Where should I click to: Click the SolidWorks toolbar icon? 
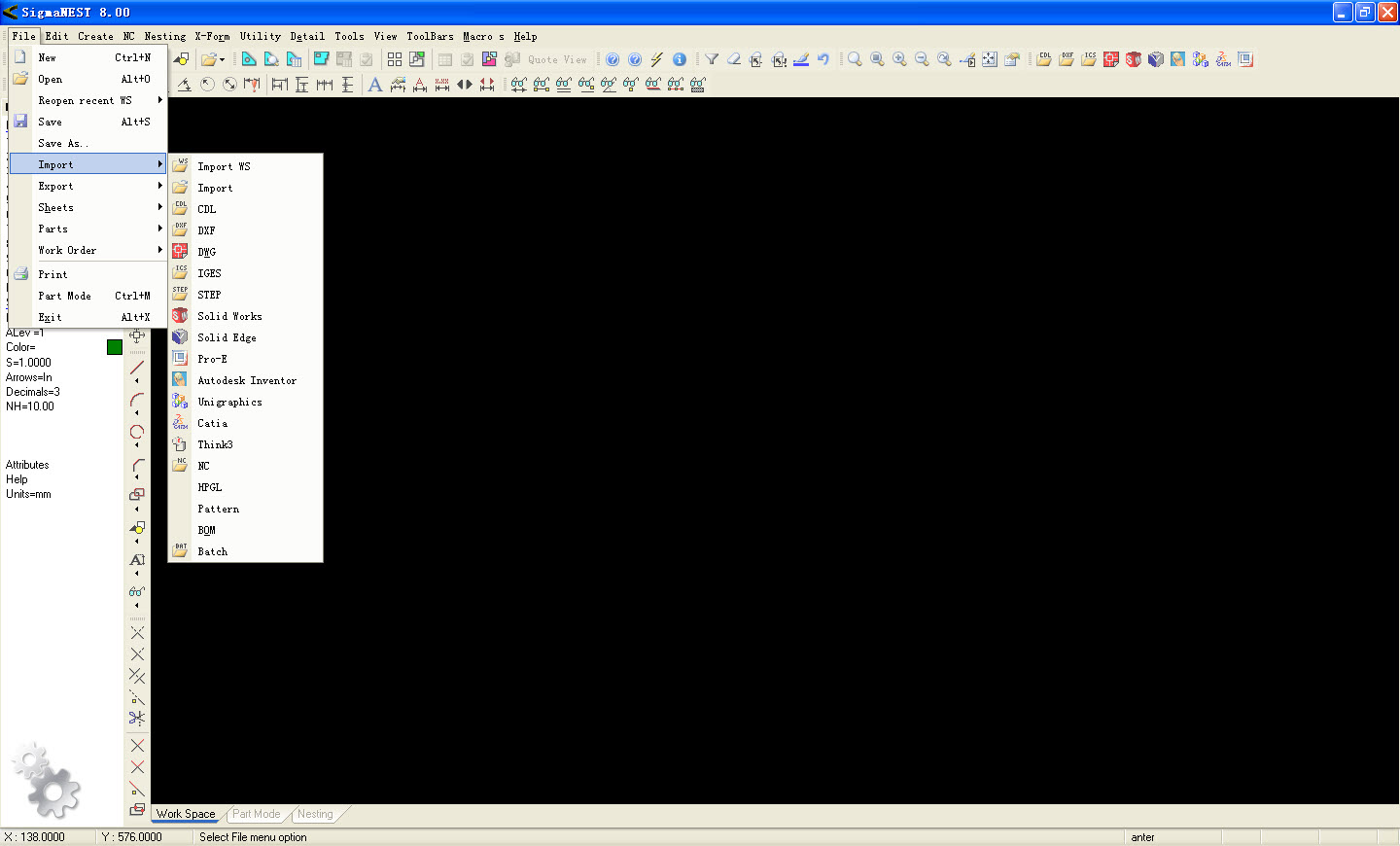1134,59
